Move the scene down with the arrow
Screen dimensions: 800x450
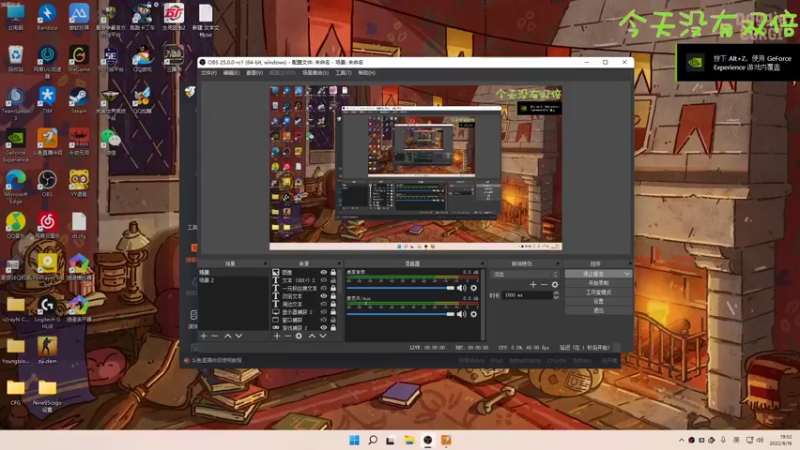tap(238, 336)
